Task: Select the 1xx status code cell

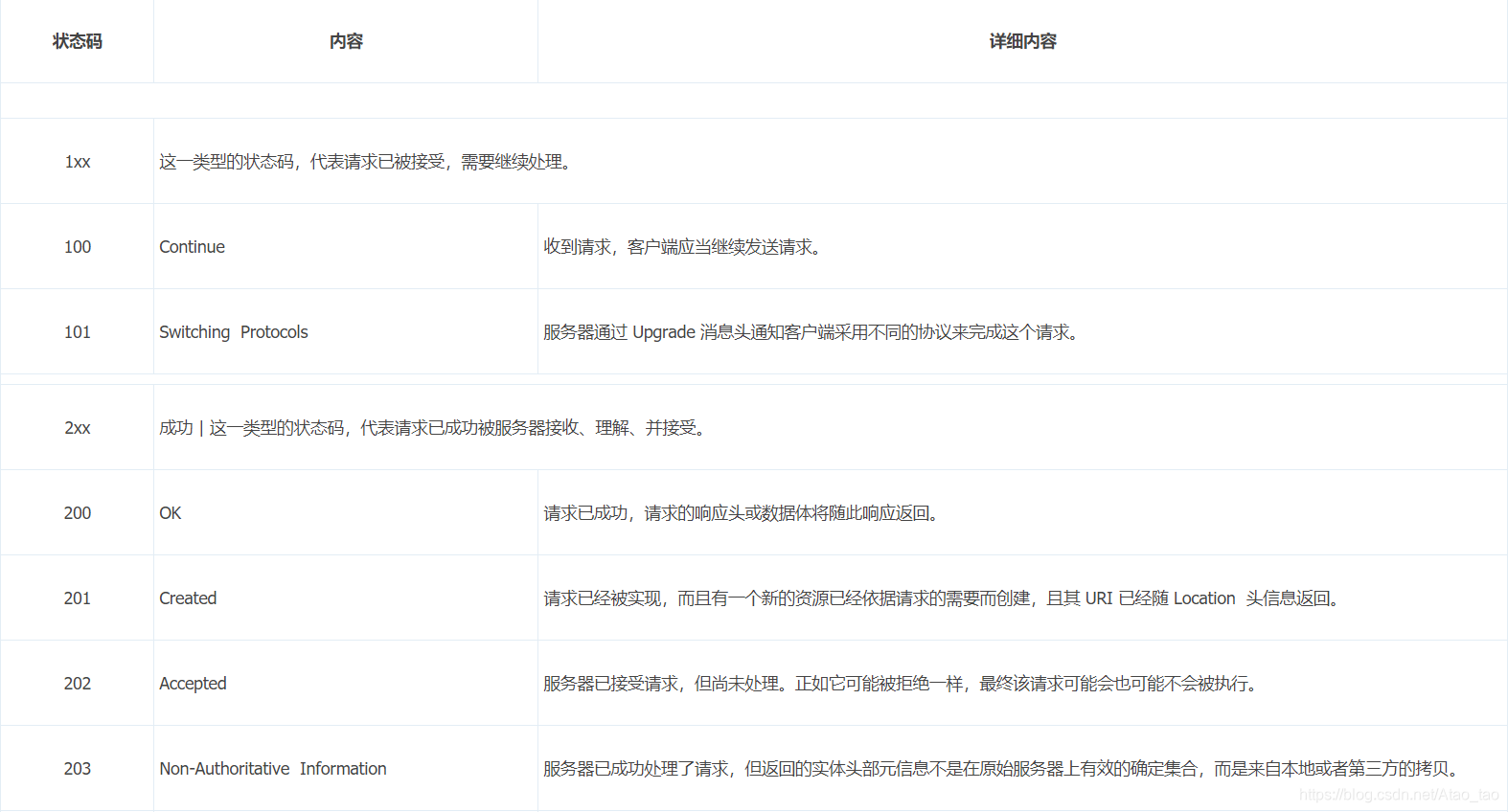Action: 77,162
